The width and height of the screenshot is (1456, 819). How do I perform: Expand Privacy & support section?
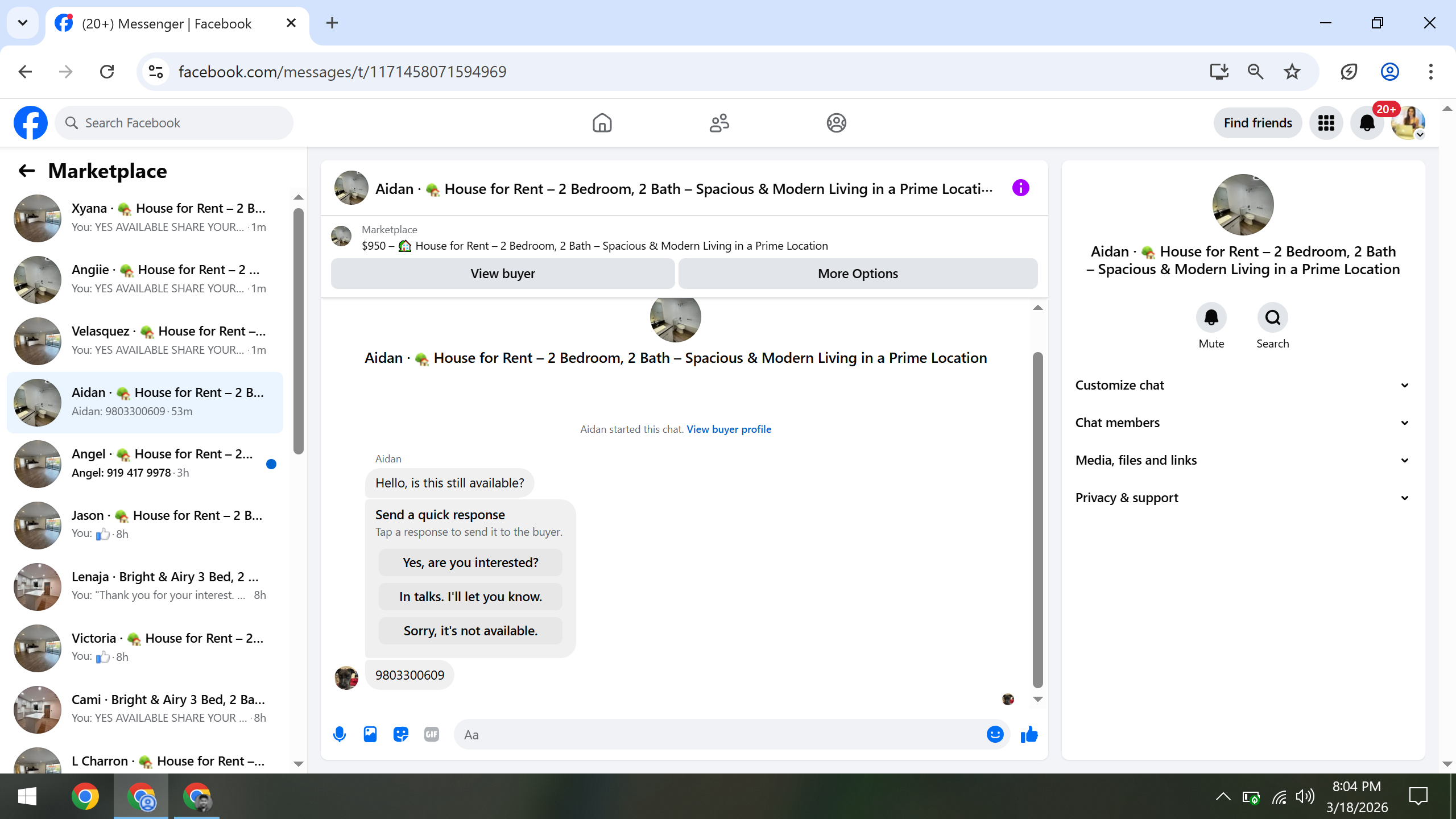tap(1243, 498)
